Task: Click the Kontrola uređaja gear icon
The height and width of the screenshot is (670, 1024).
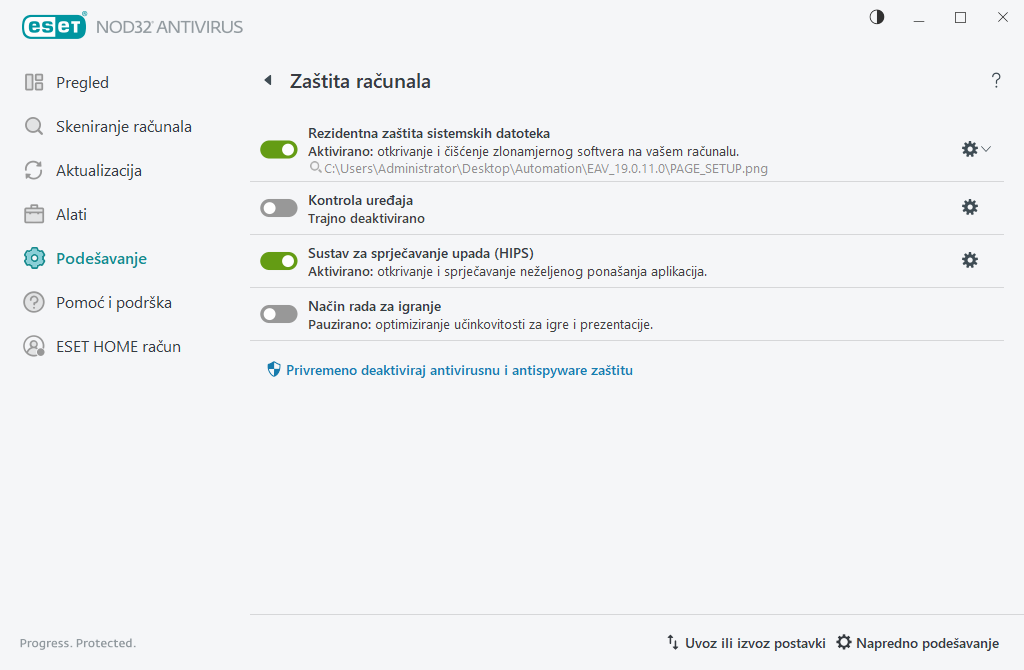Action: point(969,207)
